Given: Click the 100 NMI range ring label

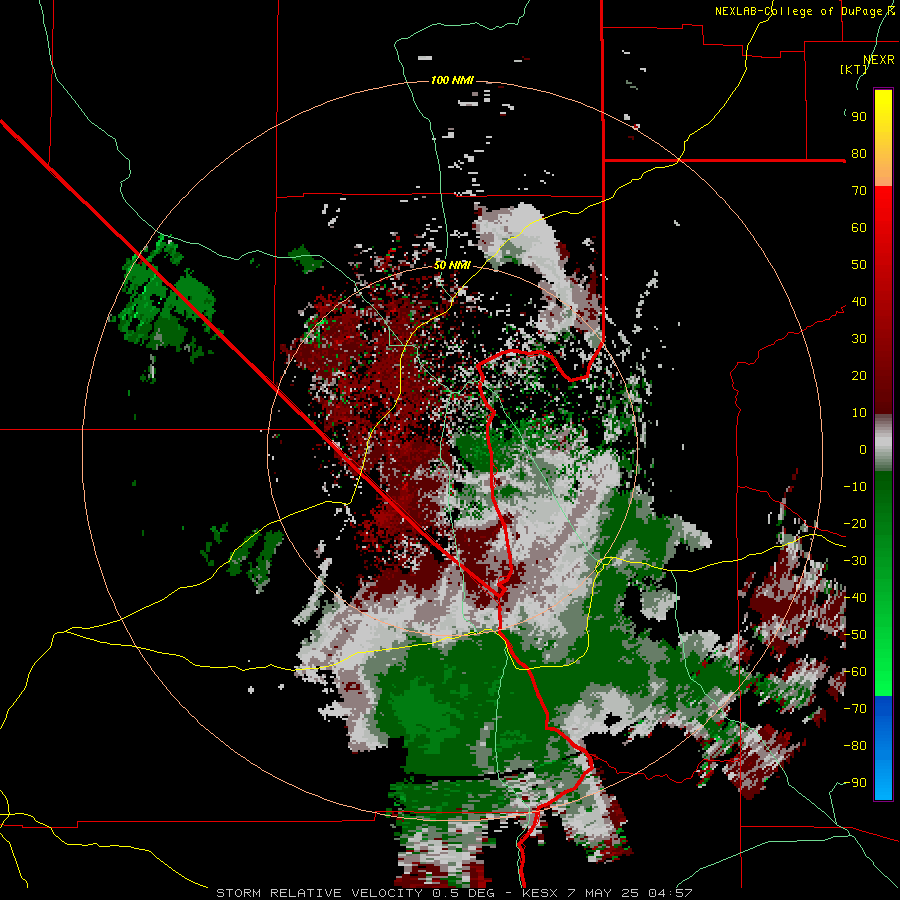Looking at the screenshot, I should (452, 80).
